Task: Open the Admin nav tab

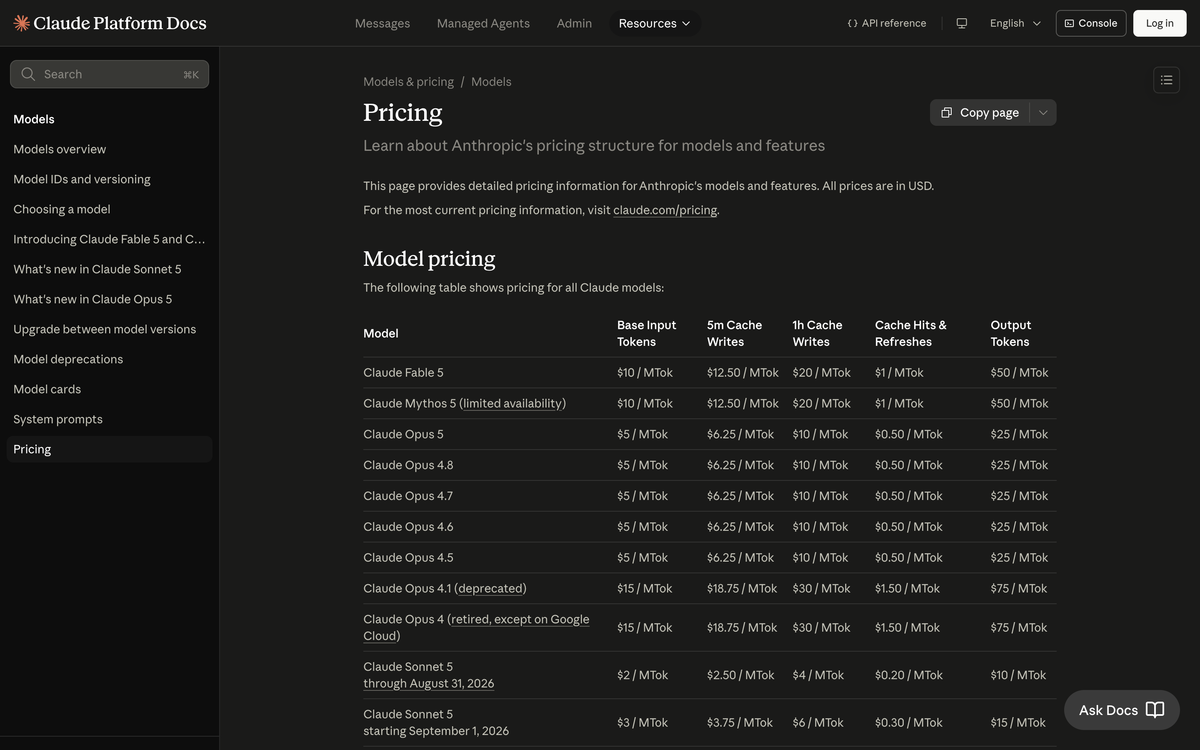Action: pos(574,23)
